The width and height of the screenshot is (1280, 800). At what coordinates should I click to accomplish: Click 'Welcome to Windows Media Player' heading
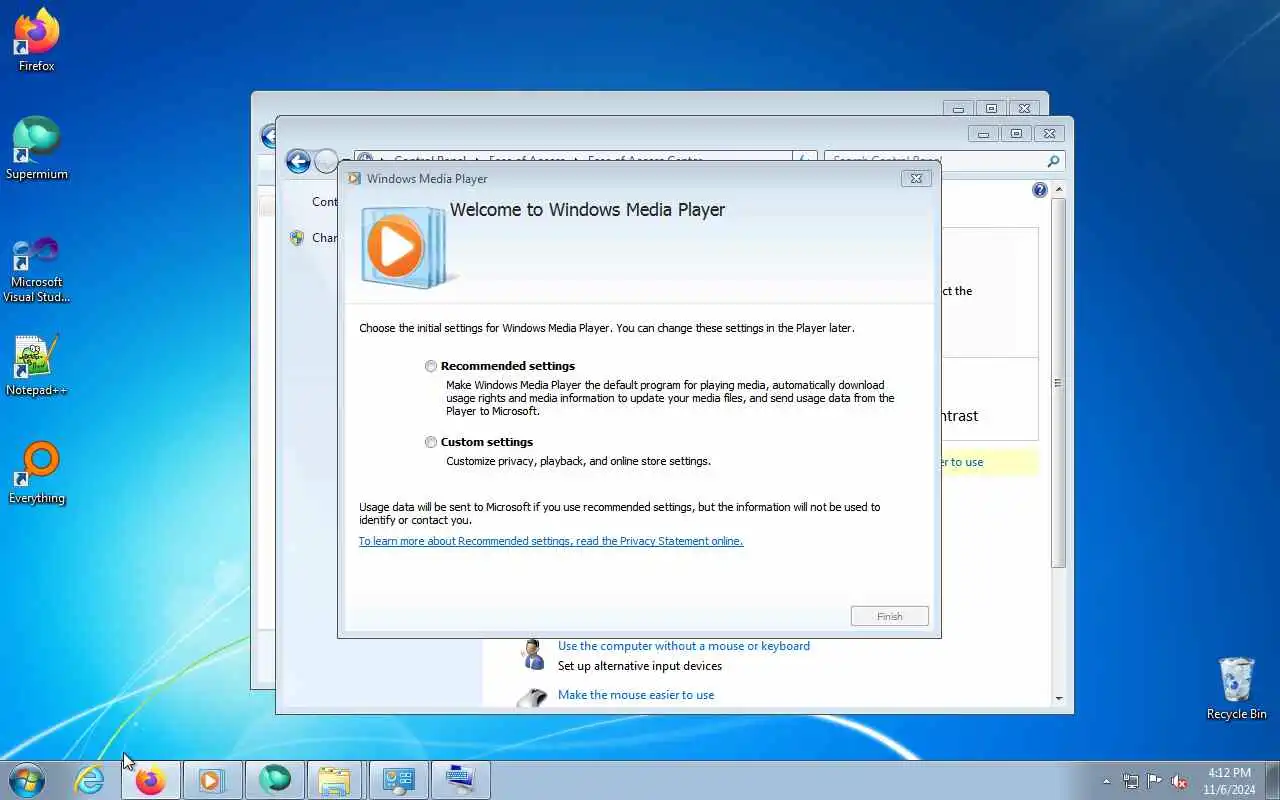pyautogui.click(x=587, y=210)
